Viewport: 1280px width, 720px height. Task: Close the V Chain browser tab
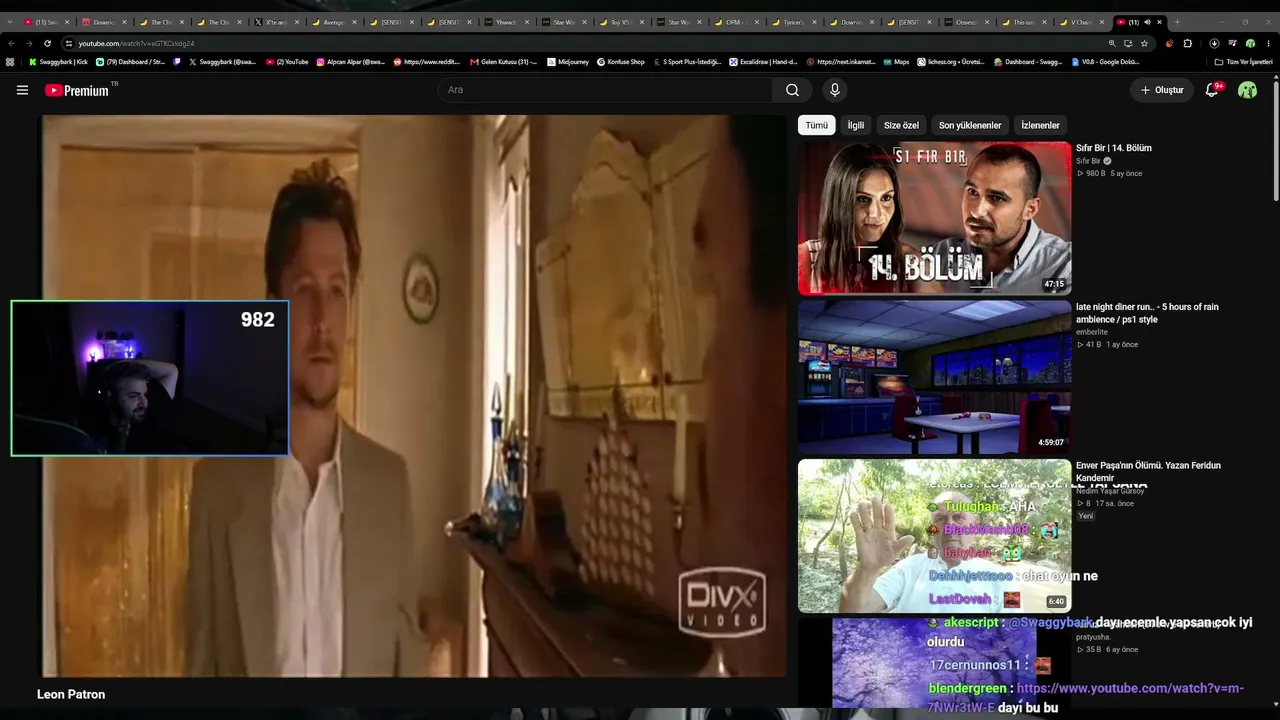1102,22
